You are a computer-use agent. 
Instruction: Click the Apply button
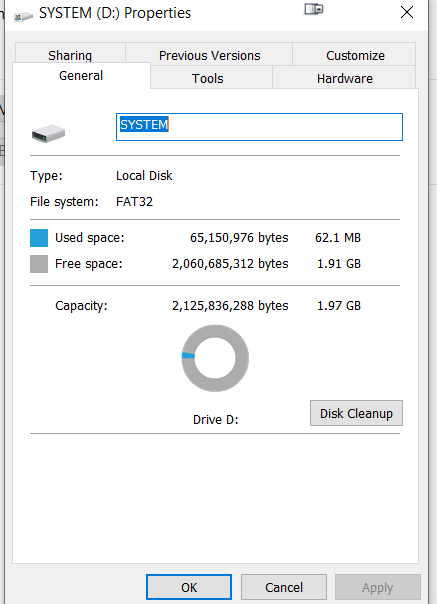[x=378, y=587]
